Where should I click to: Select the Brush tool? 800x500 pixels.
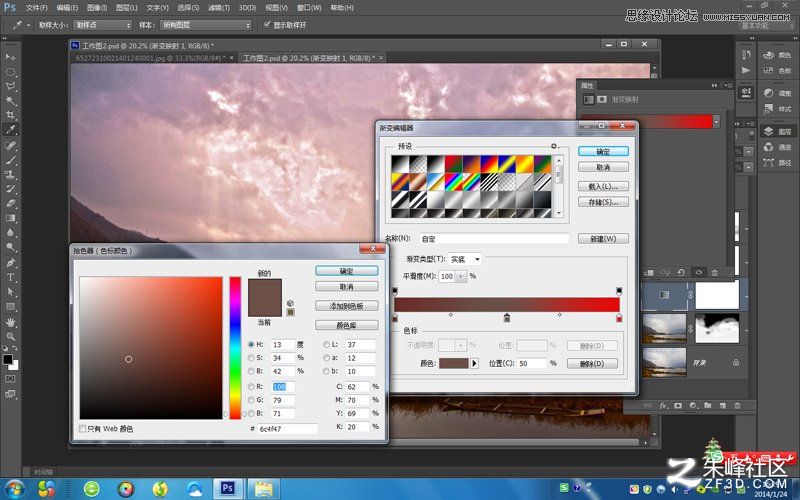tap(10, 160)
